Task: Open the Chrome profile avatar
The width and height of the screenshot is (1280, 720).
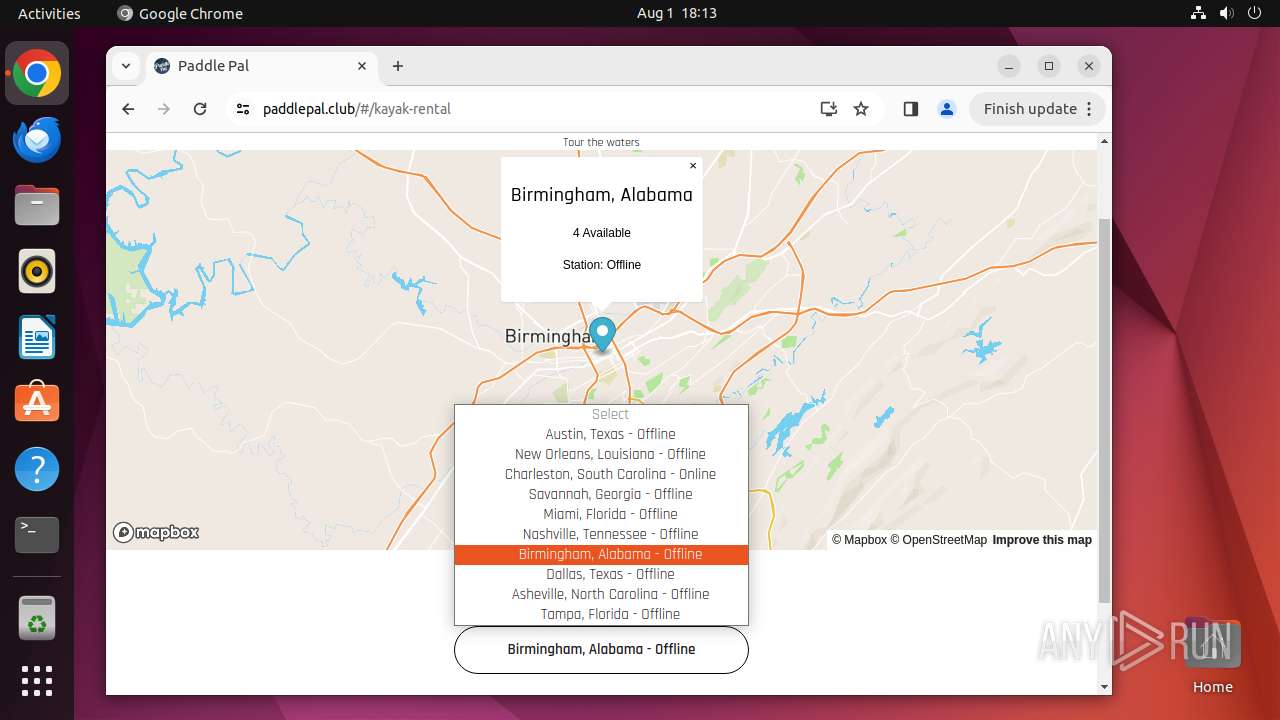Action: [947, 109]
